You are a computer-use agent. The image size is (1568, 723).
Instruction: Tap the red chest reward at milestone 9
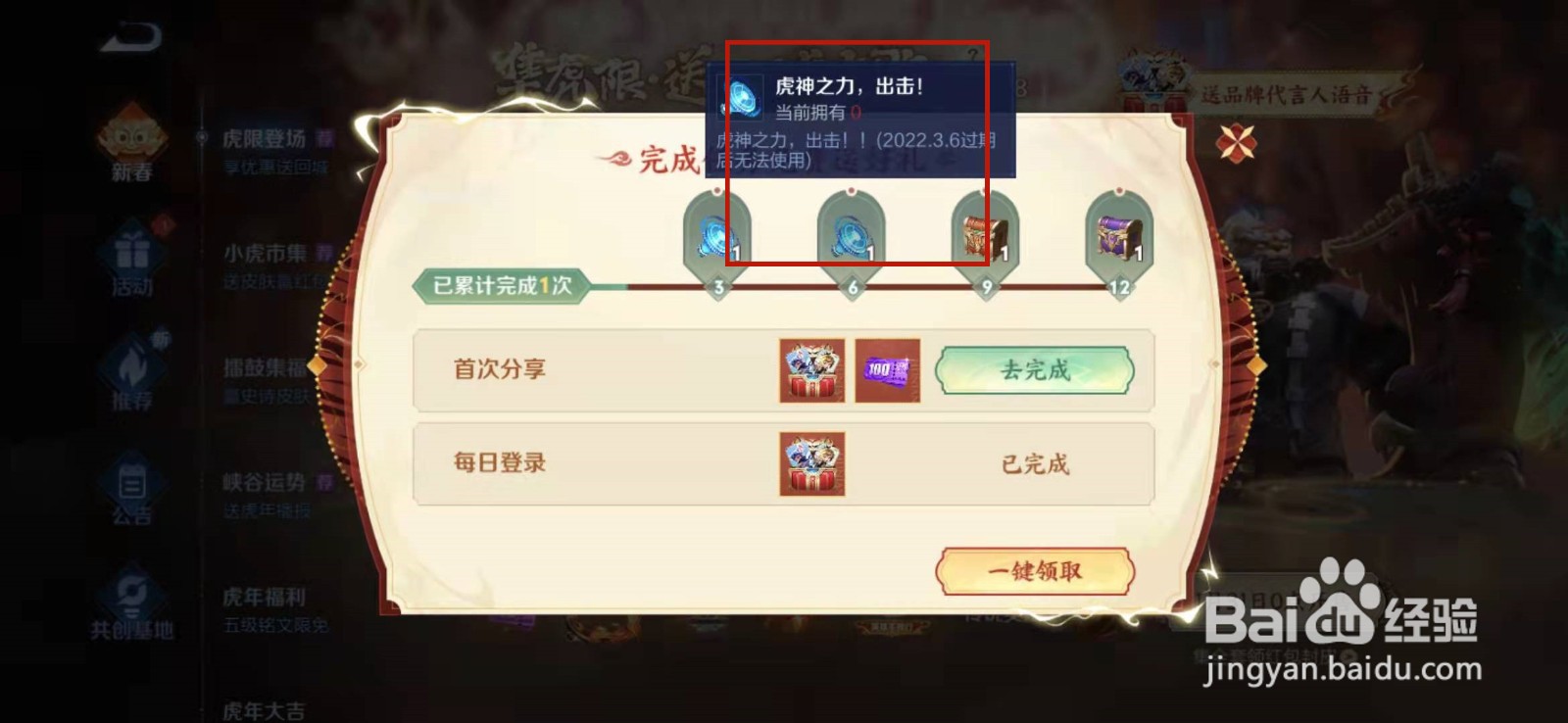coord(985,235)
